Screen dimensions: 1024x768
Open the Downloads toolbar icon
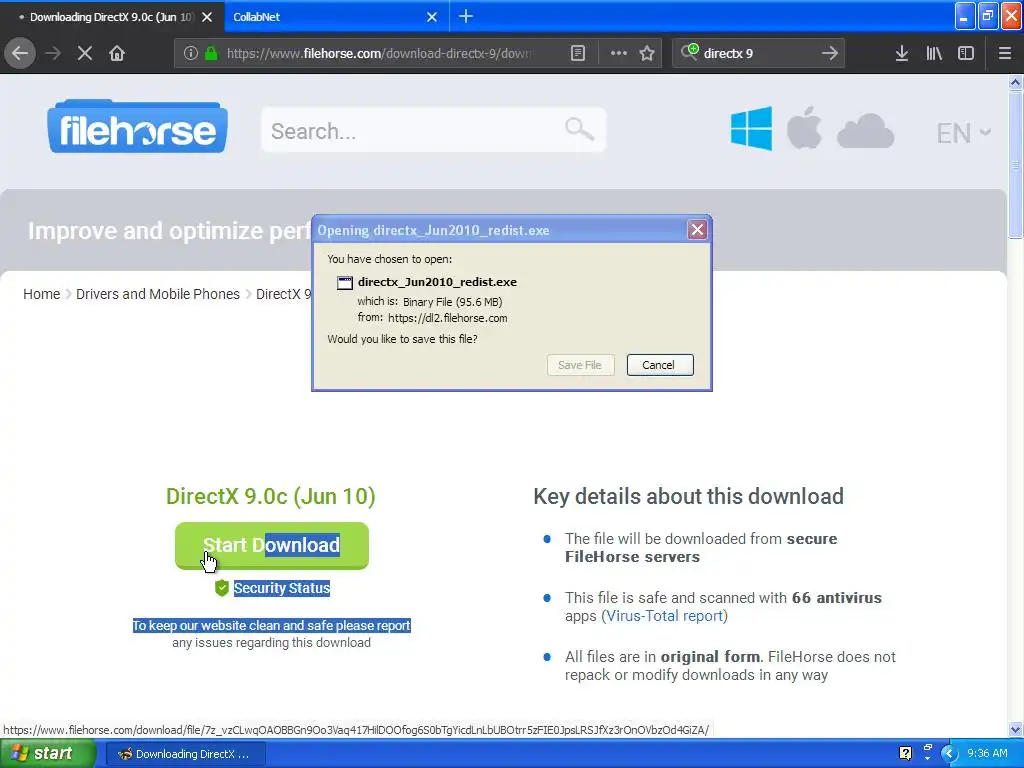pos(902,53)
